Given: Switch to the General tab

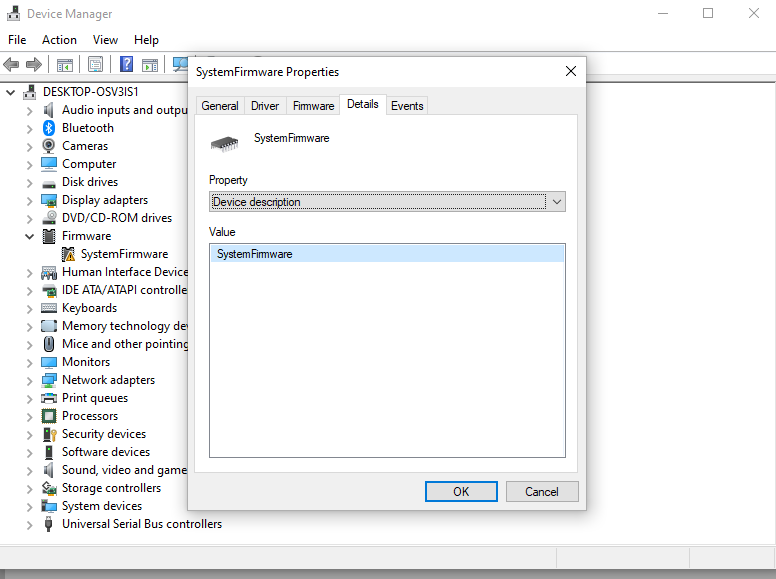Looking at the screenshot, I should pyautogui.click(x=220, y=106).
